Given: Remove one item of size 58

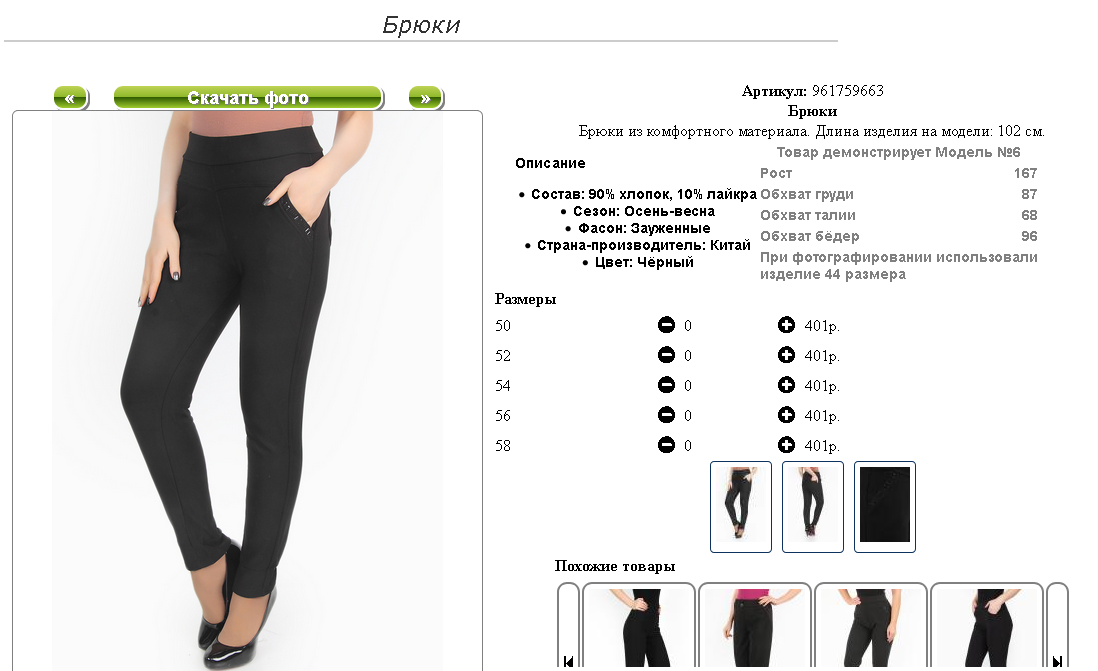Looking at the screenshot, I should (666, 445).
